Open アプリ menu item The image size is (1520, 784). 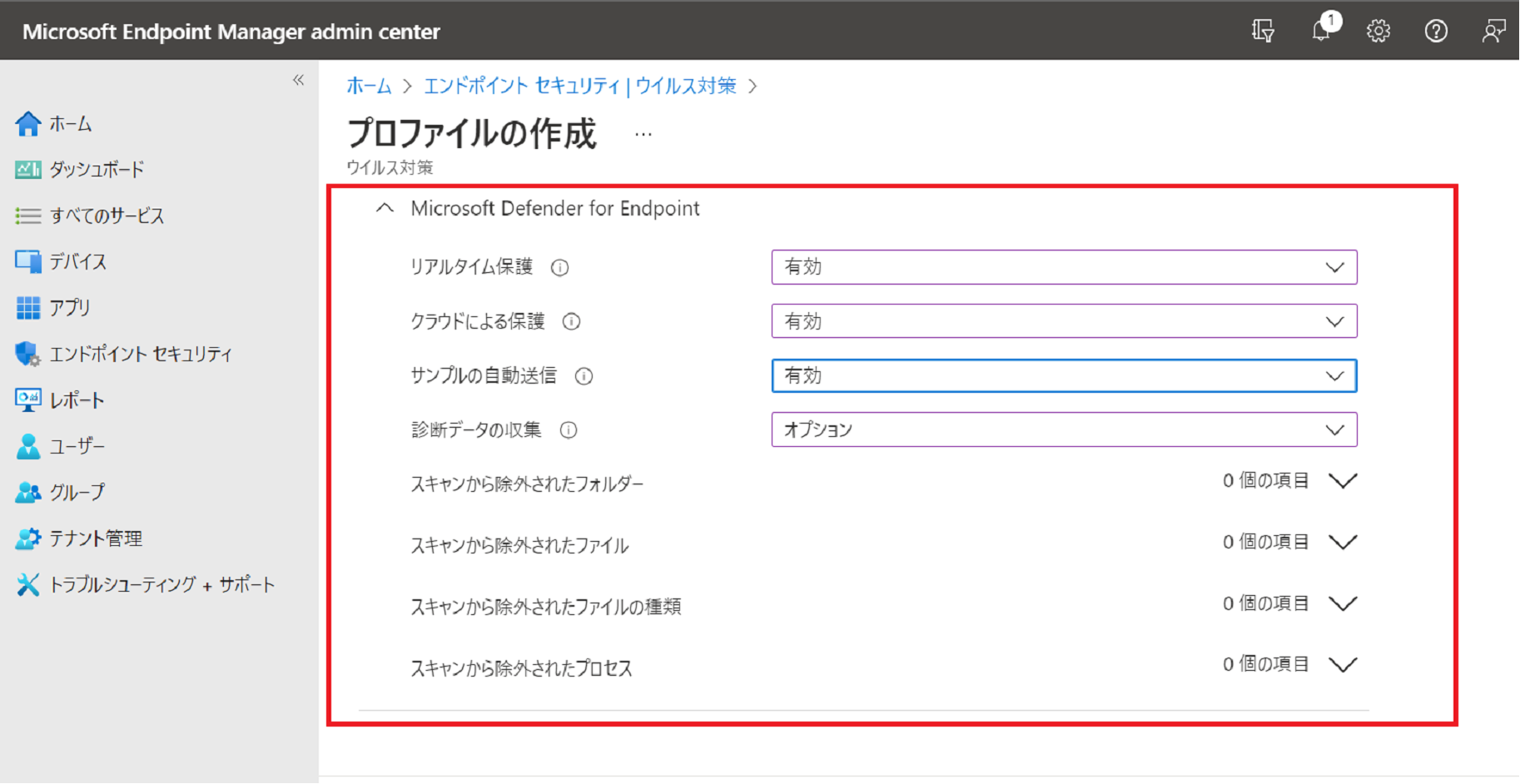[x=70, y=308]
